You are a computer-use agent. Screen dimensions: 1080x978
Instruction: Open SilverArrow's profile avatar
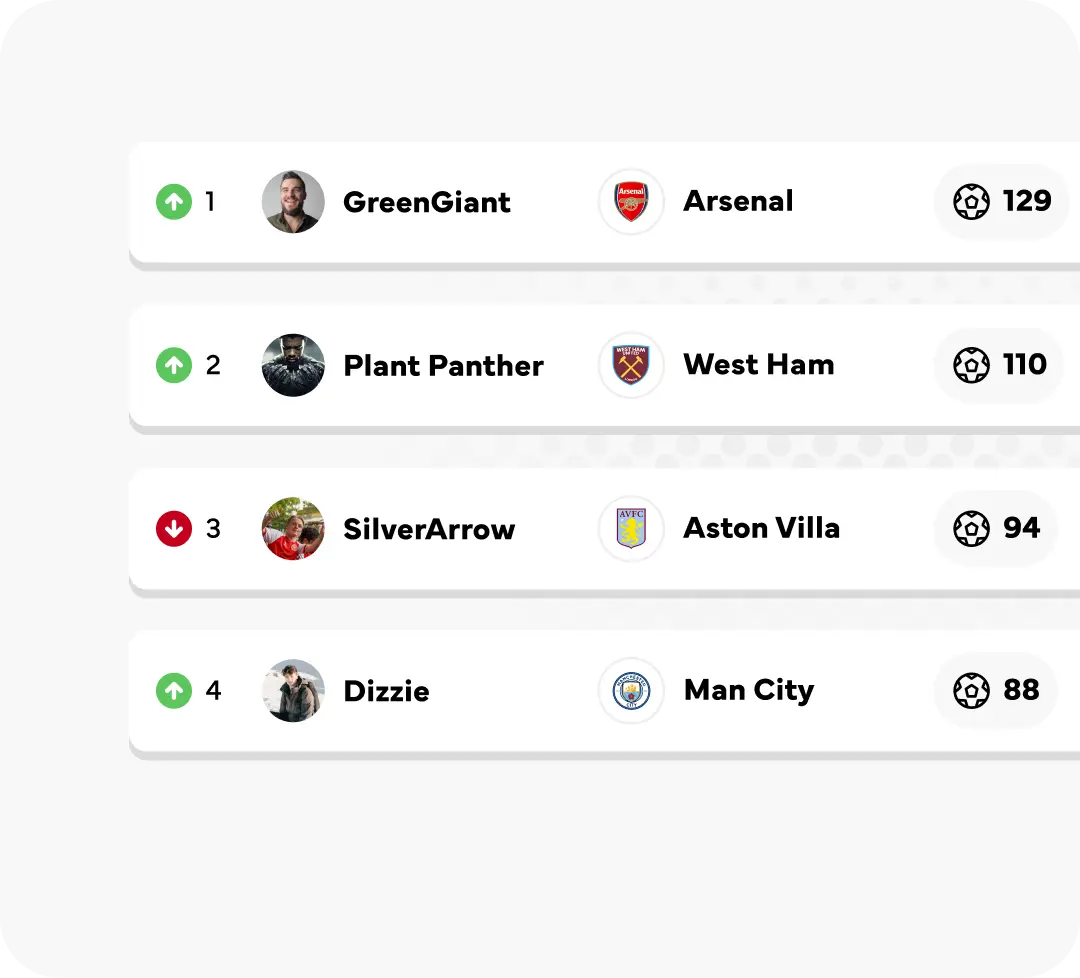(293, 528)
